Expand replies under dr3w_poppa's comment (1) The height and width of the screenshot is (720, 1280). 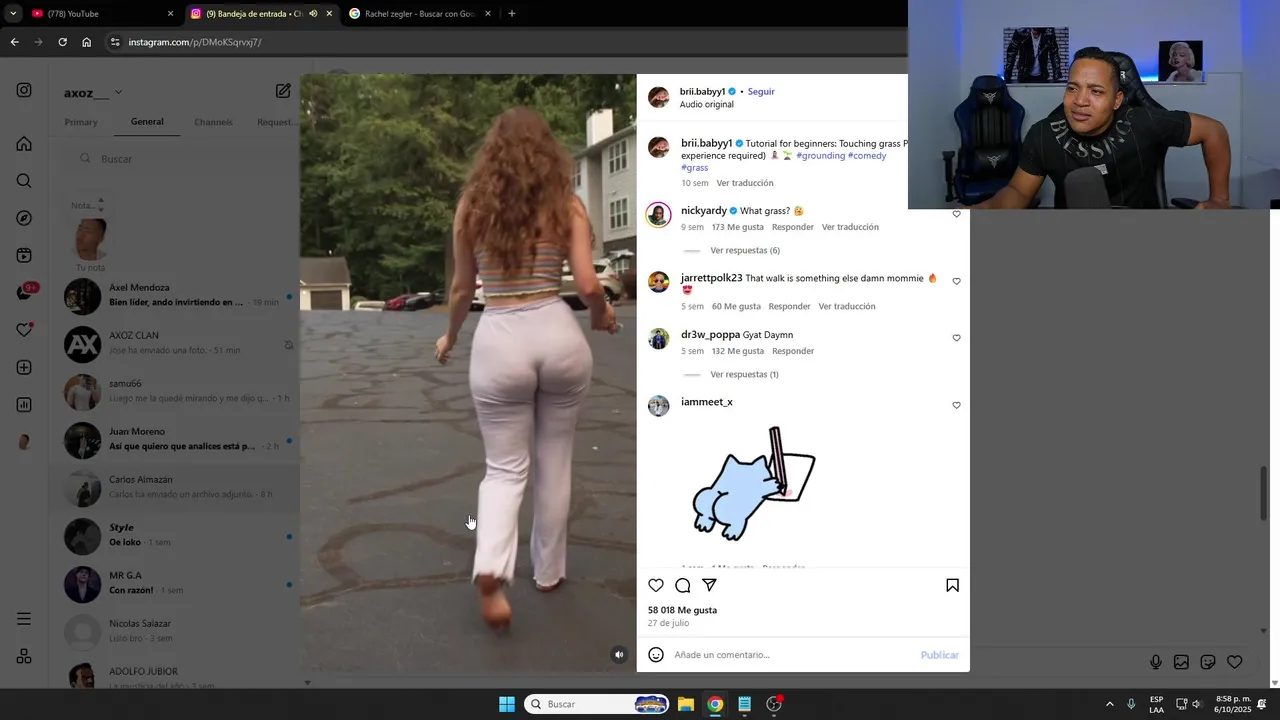coord(744,375)
